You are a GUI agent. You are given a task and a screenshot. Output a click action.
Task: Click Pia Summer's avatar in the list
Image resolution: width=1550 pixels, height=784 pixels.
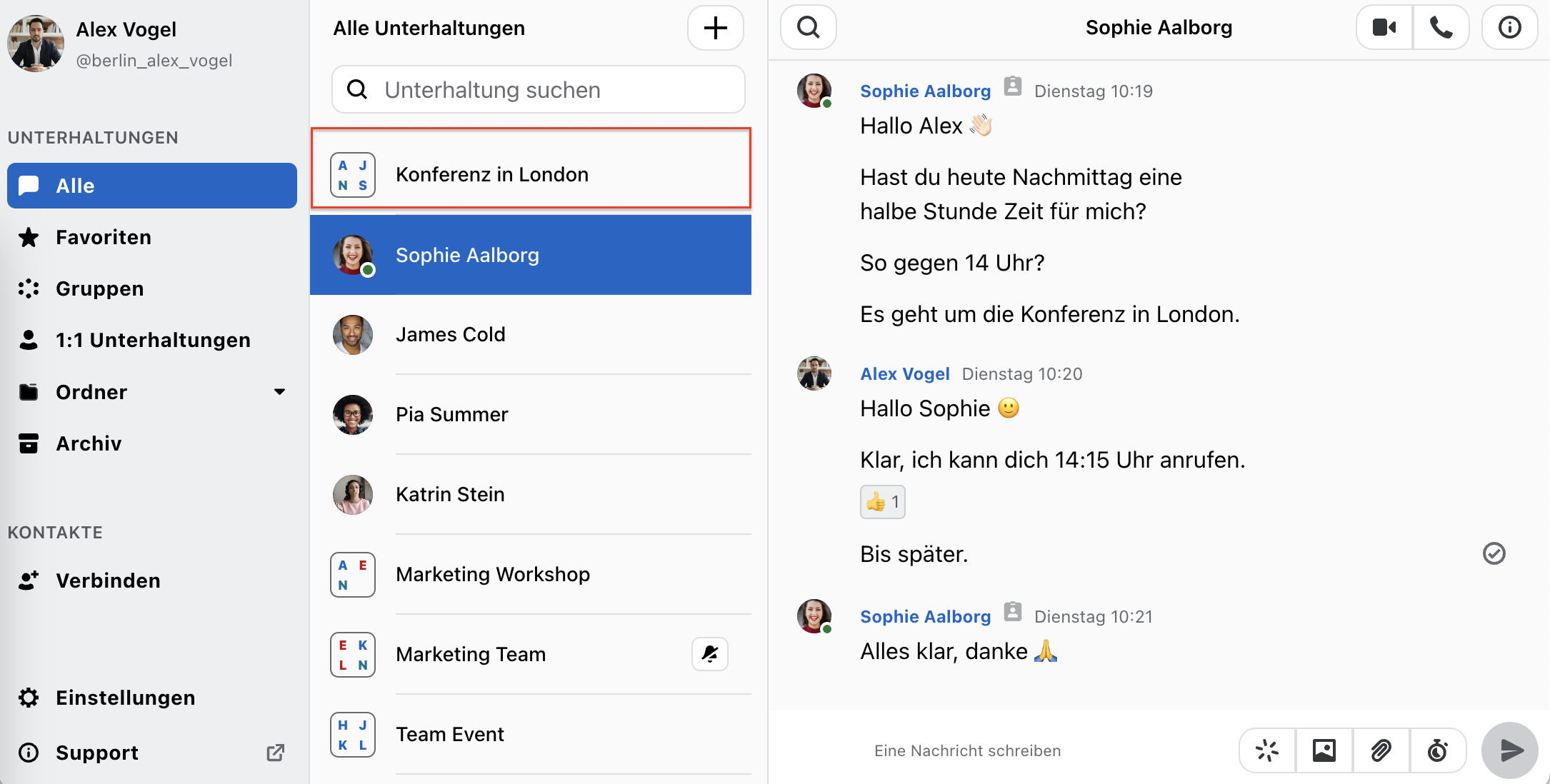point(353,415)
